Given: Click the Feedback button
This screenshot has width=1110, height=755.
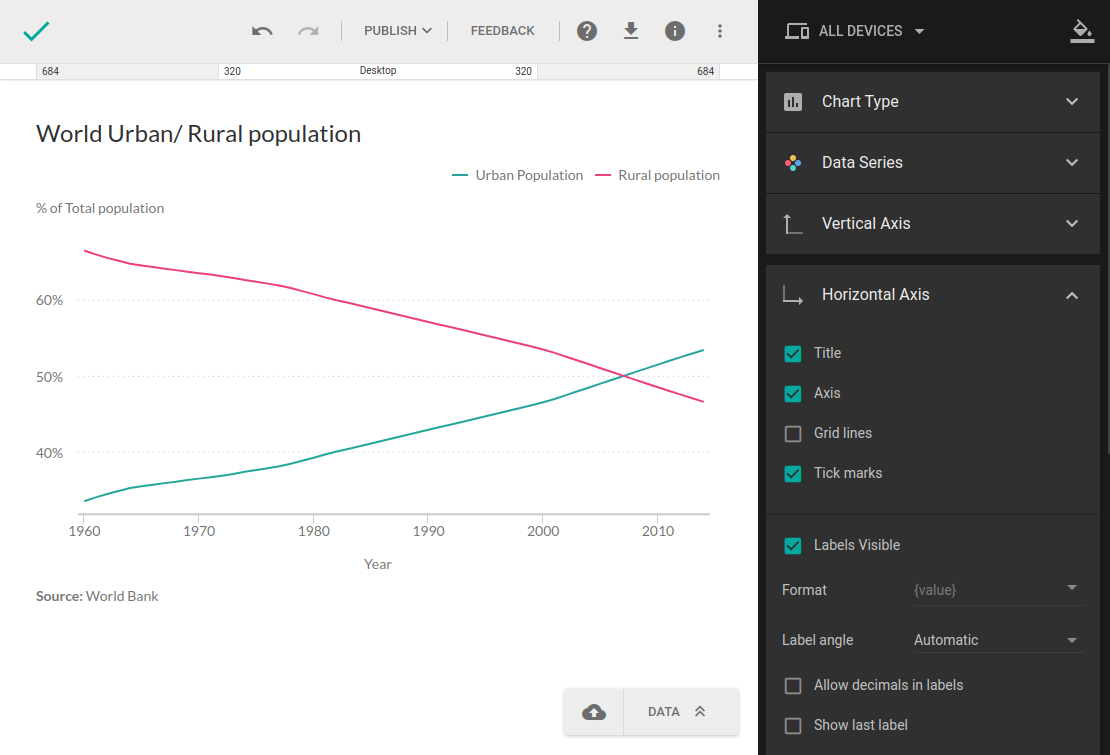Looking at the screenshot, I should 502,31.
